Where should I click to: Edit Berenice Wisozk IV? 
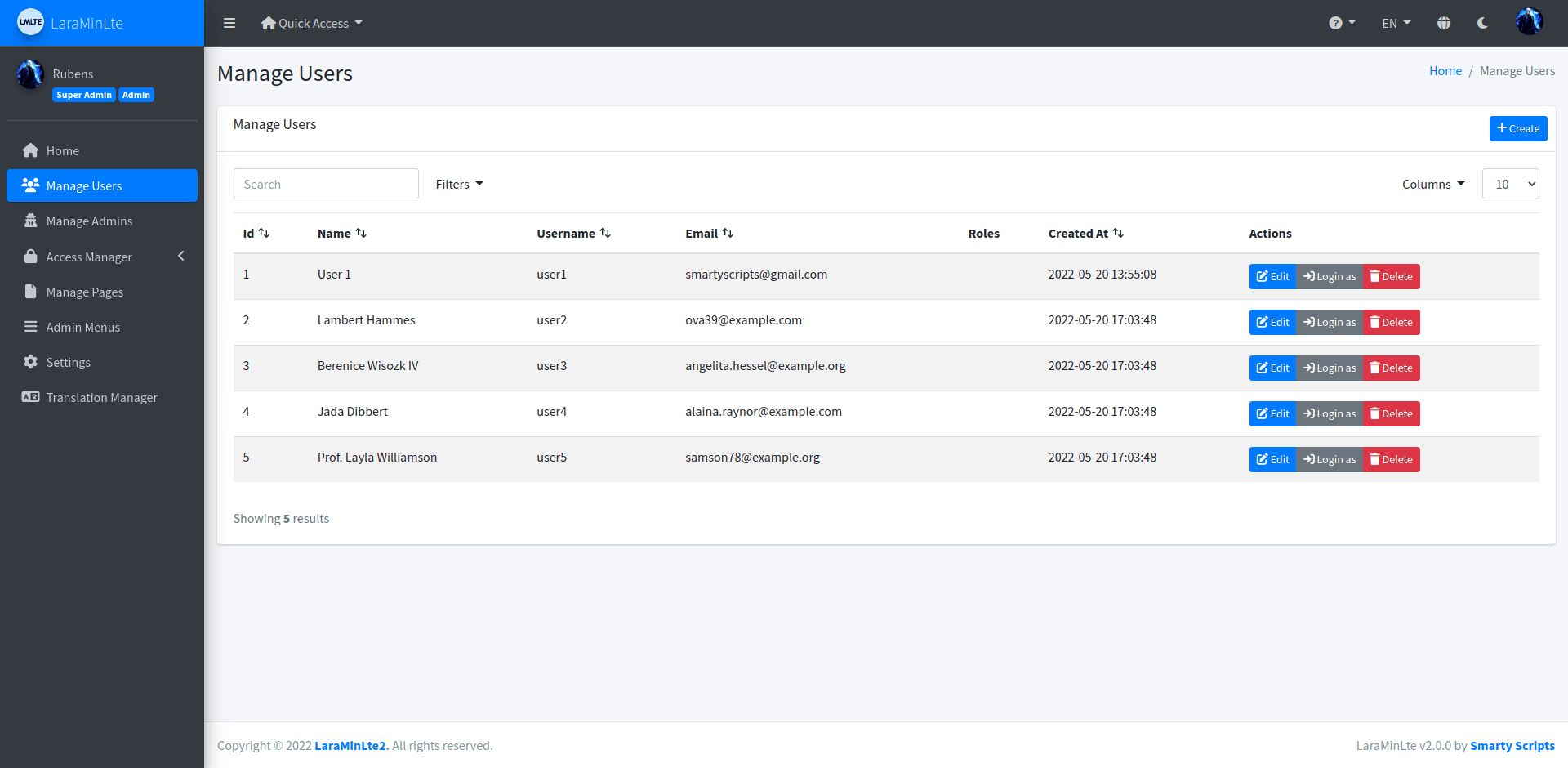point(1272,368)
